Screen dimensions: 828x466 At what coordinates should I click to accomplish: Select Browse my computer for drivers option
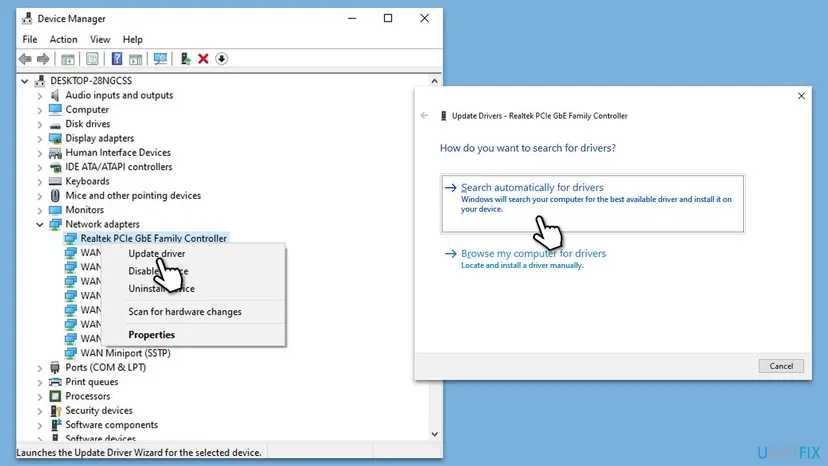point(533,258)
